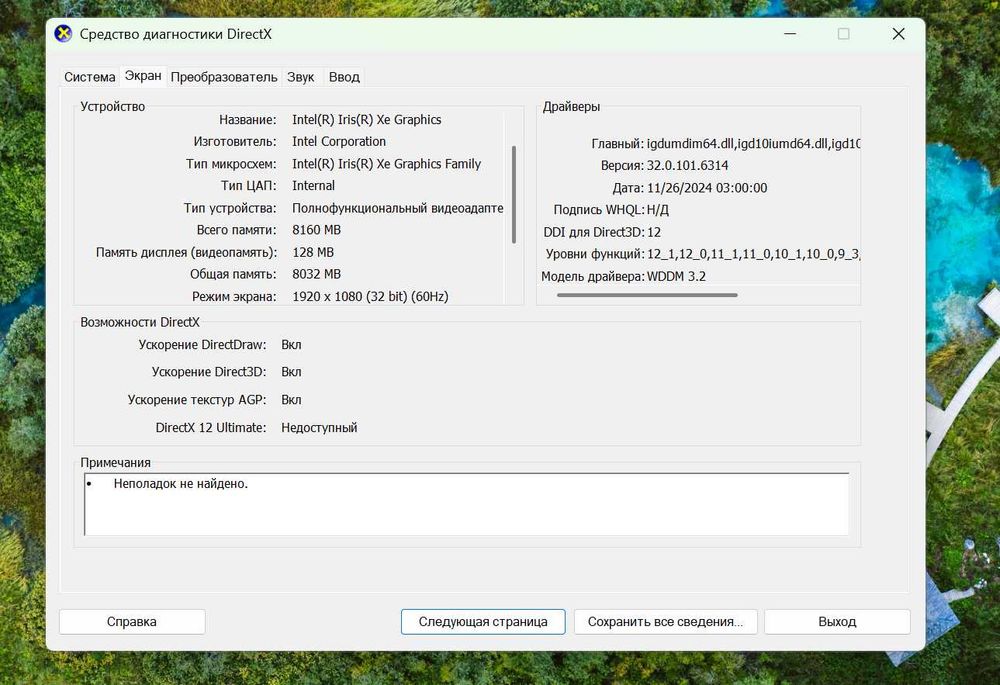Click the feature levels 12_1,12_0 value

(753, 254)
